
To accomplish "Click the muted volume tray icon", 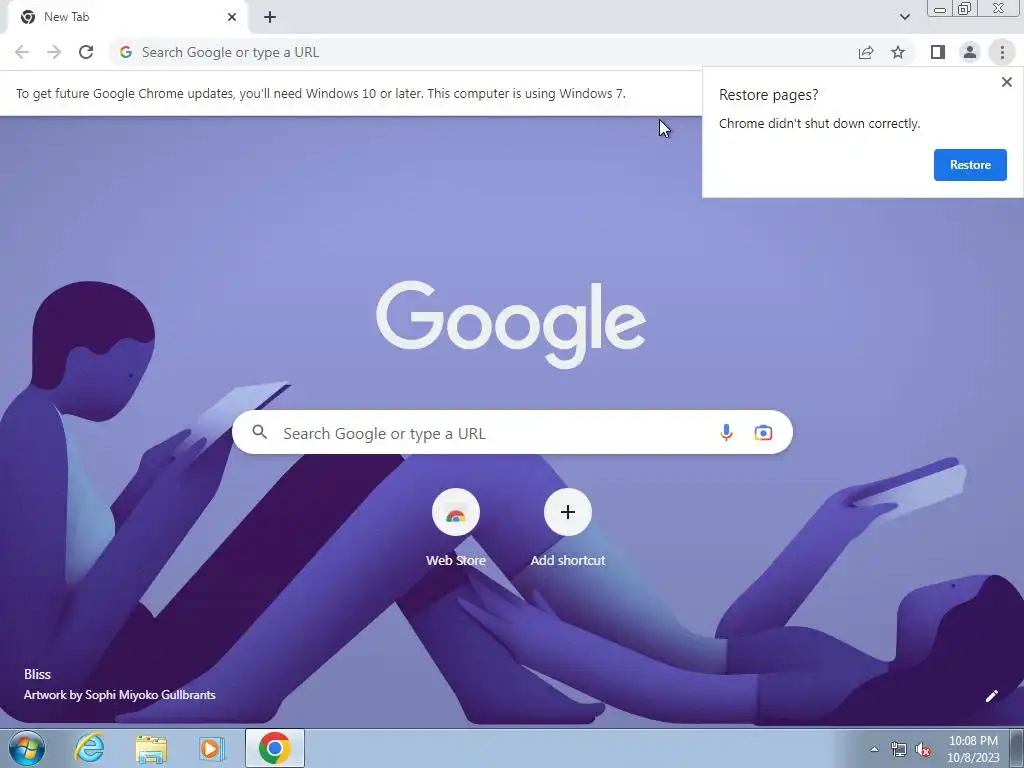I will (x=923, y=750).
